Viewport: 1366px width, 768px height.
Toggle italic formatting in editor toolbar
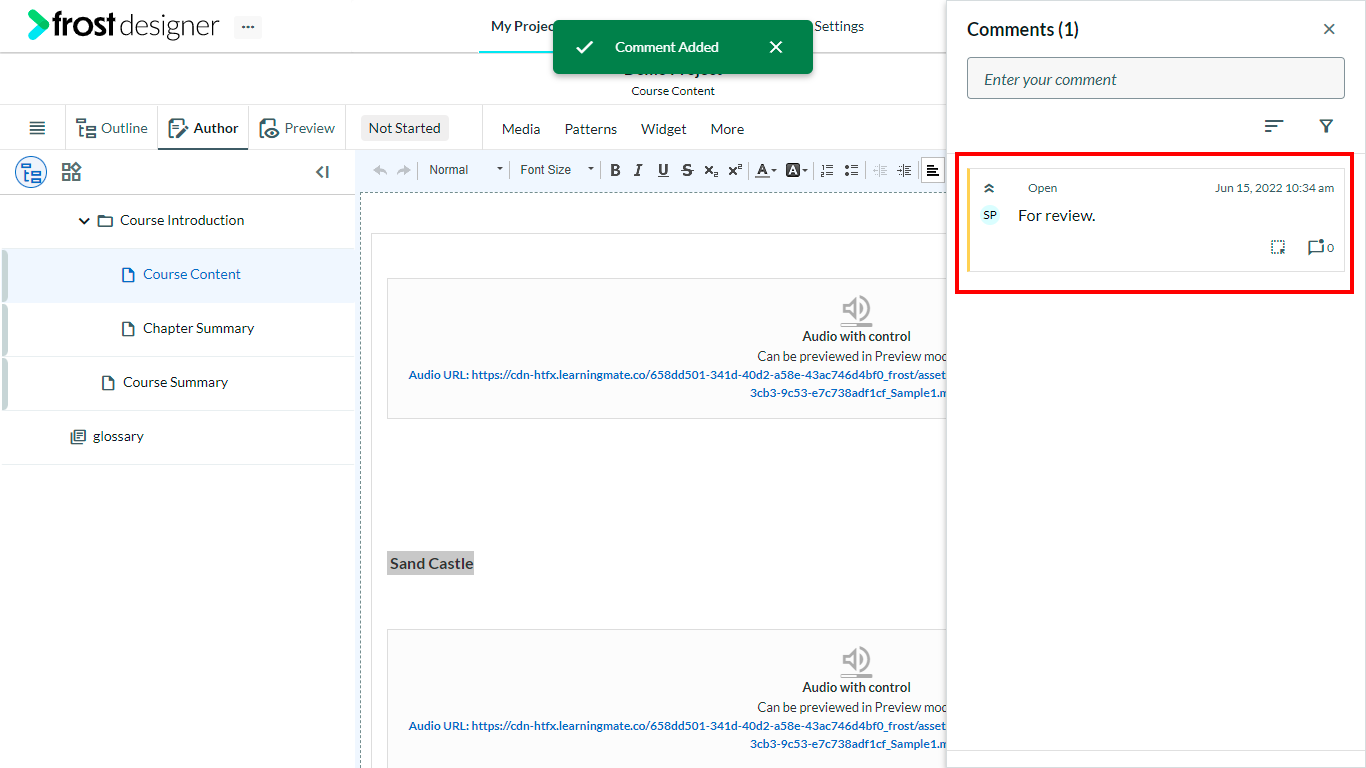638,170
